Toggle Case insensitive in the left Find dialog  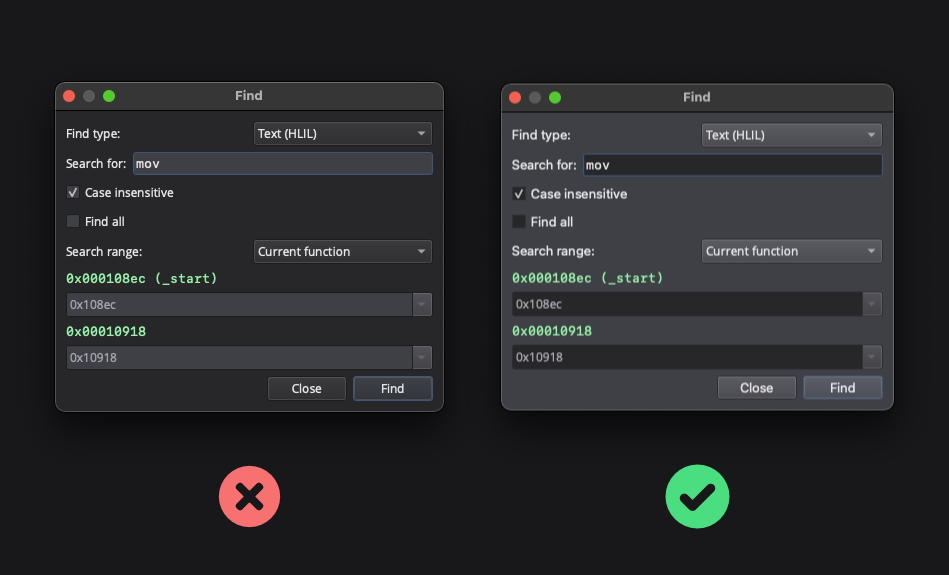(x=73, y=193)
